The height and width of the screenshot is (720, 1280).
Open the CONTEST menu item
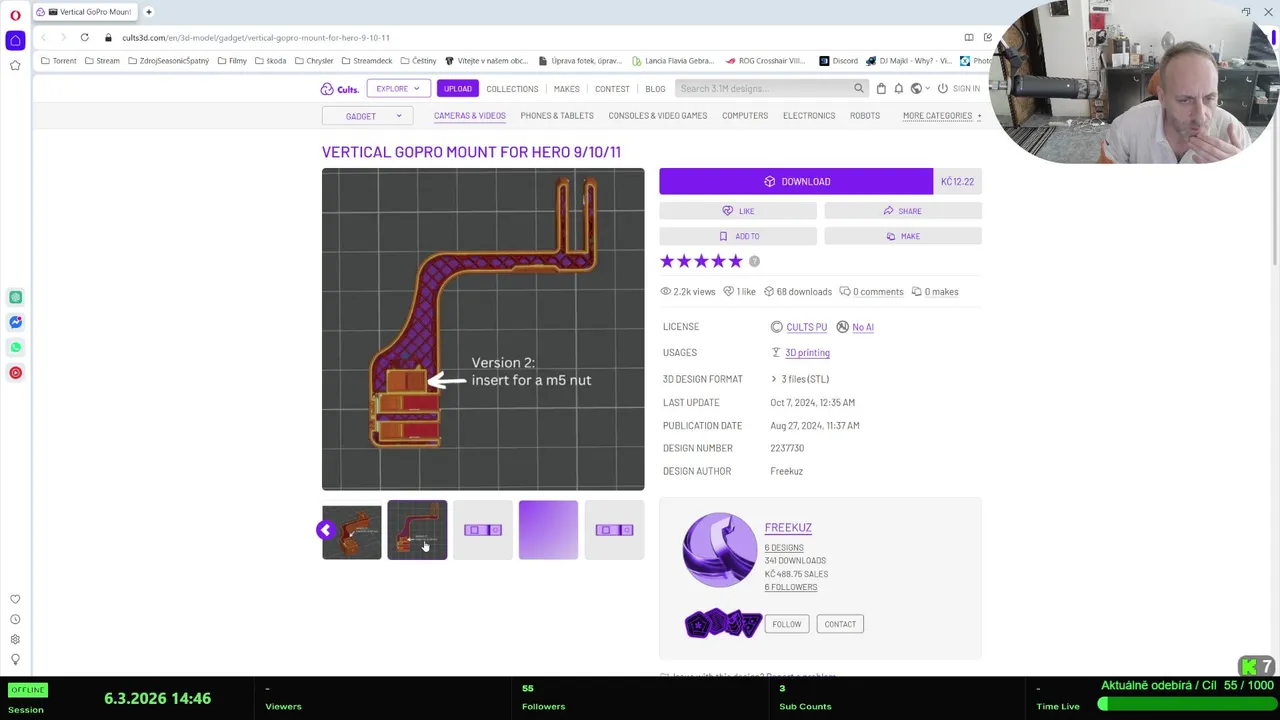click(x=612, y=89)
